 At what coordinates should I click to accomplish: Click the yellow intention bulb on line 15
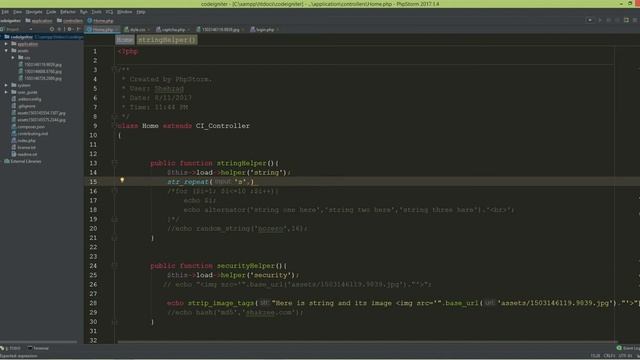click(122, 180)
